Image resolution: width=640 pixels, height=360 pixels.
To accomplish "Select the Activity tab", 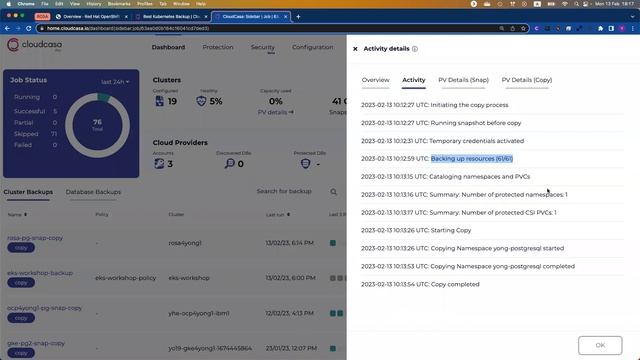I will tap(413, 80).
